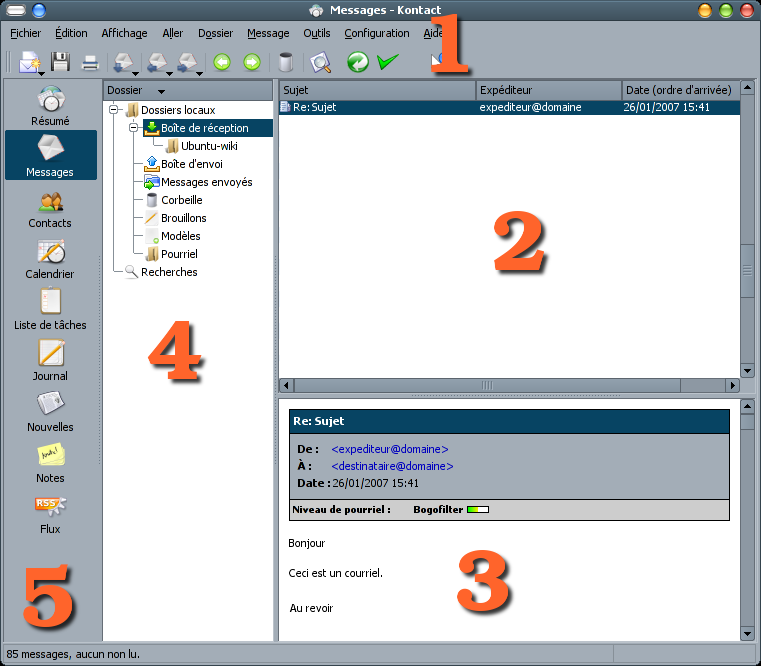Open Contacts from the sidebar
Image resolution: width=761 pixels, height=666 pixels.
(50, 210)
